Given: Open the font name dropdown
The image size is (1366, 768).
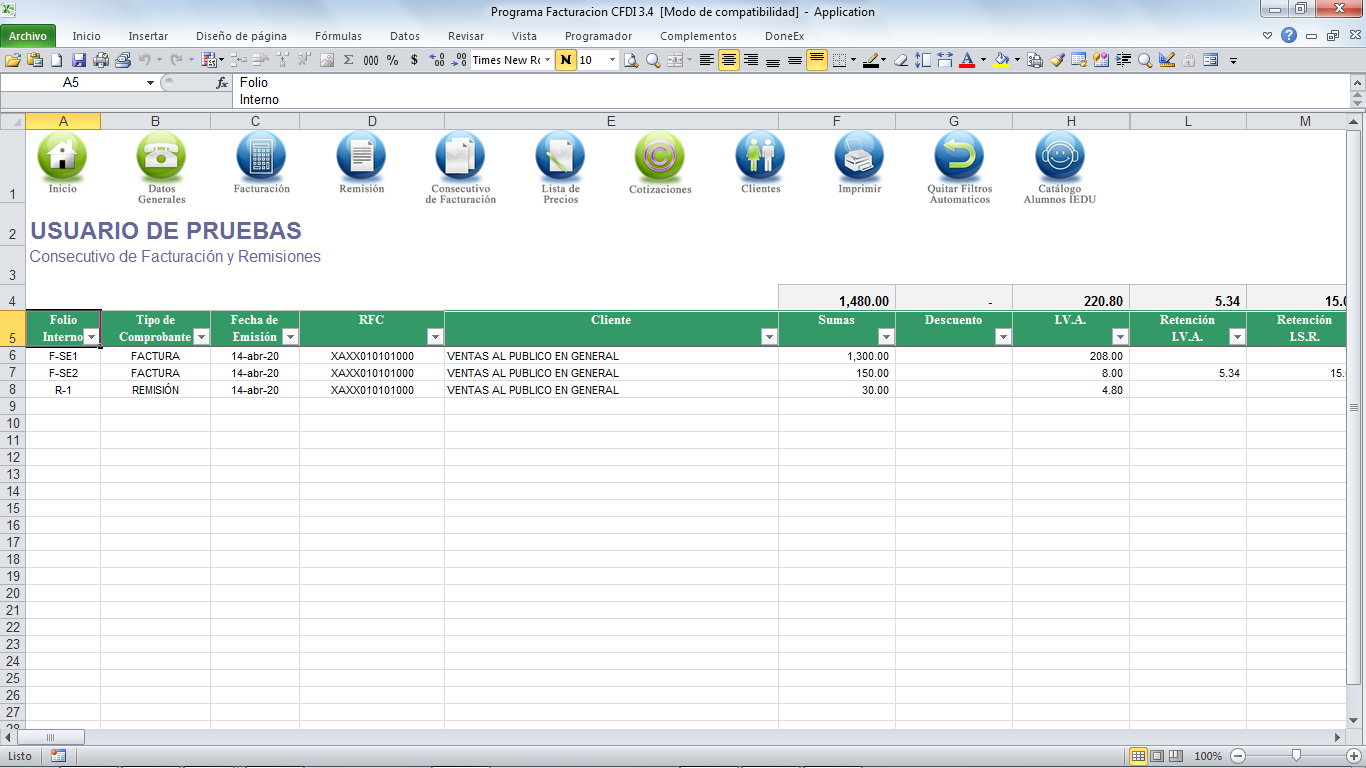Looking at the screenshot, I should (548, 60).
